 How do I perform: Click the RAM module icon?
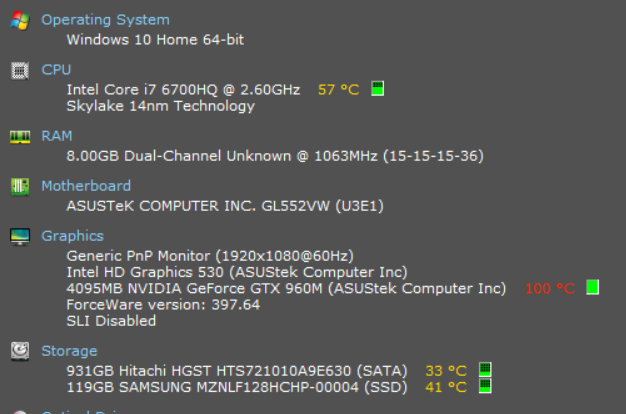(x=19, y=136)
